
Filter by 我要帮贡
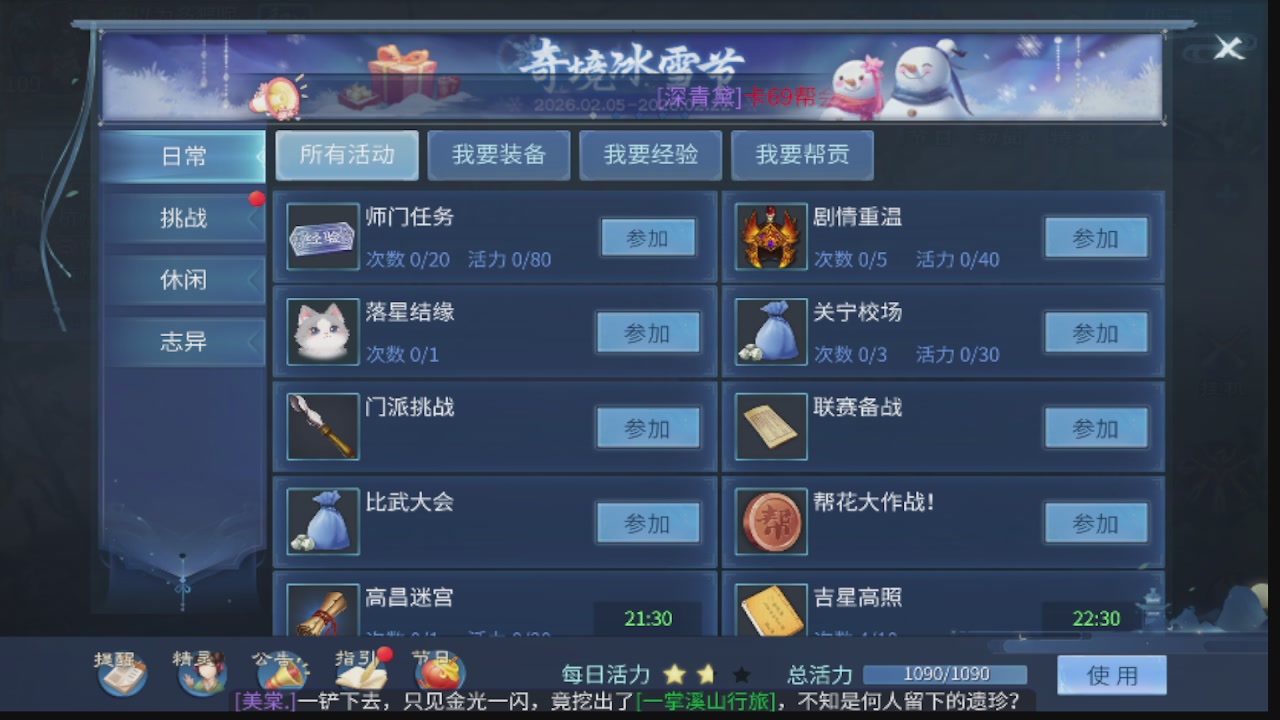pos(802,155)
